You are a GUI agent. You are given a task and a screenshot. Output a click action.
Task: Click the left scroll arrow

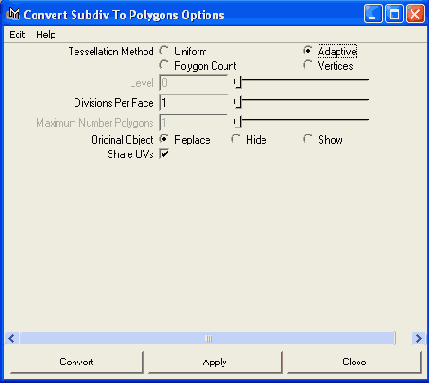pyautogui.click(x=12, y=339)
